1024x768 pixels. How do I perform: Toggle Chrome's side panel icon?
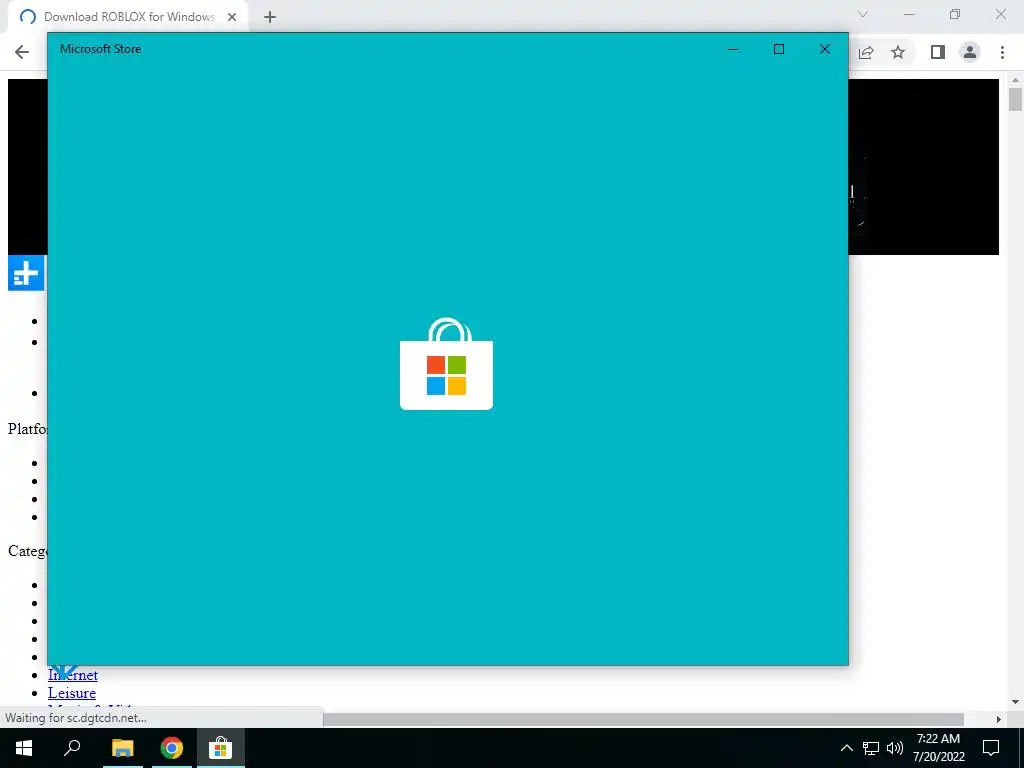[937, 52]
